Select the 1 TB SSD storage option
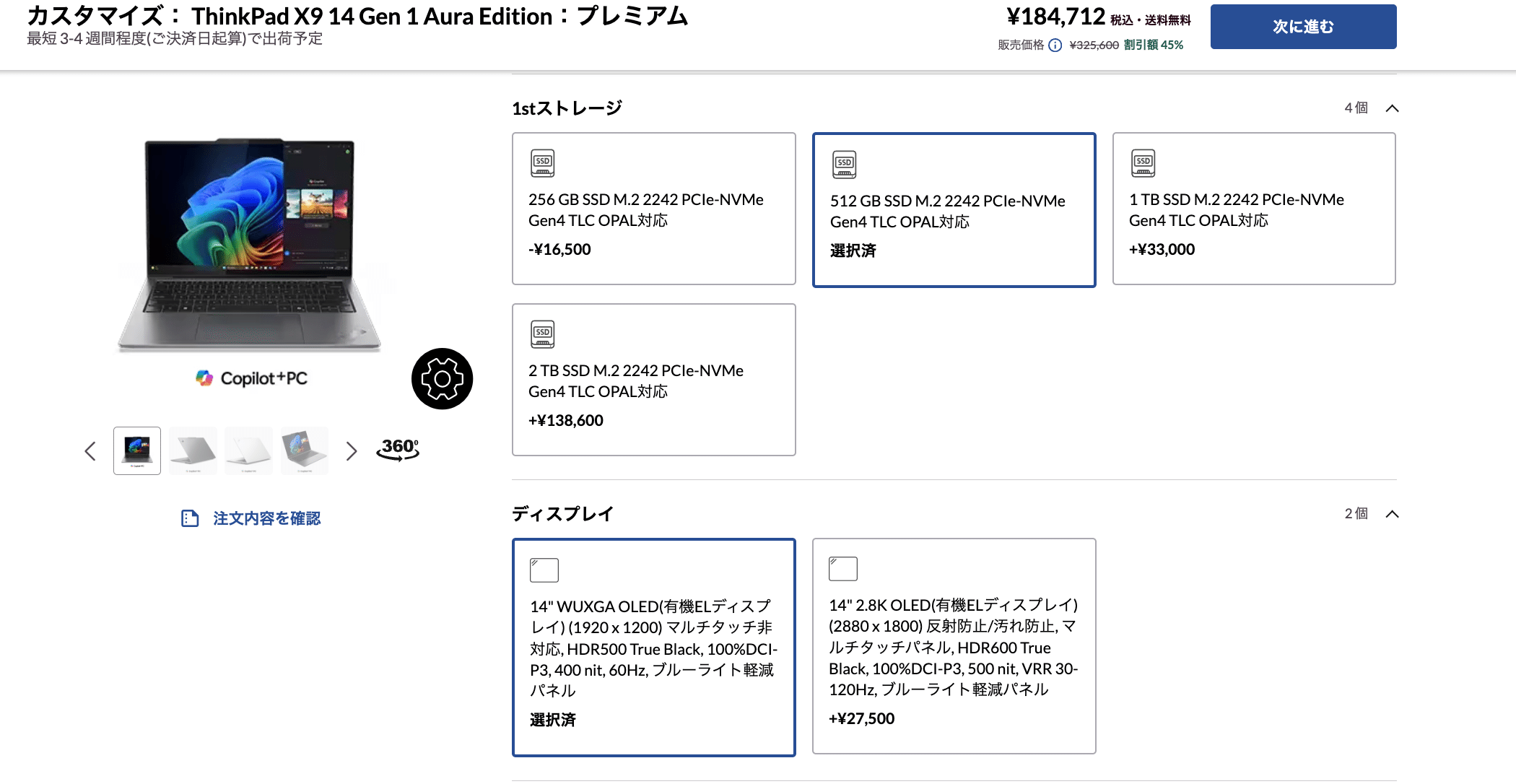1516x784 pixels. (x=1254, y=209)
